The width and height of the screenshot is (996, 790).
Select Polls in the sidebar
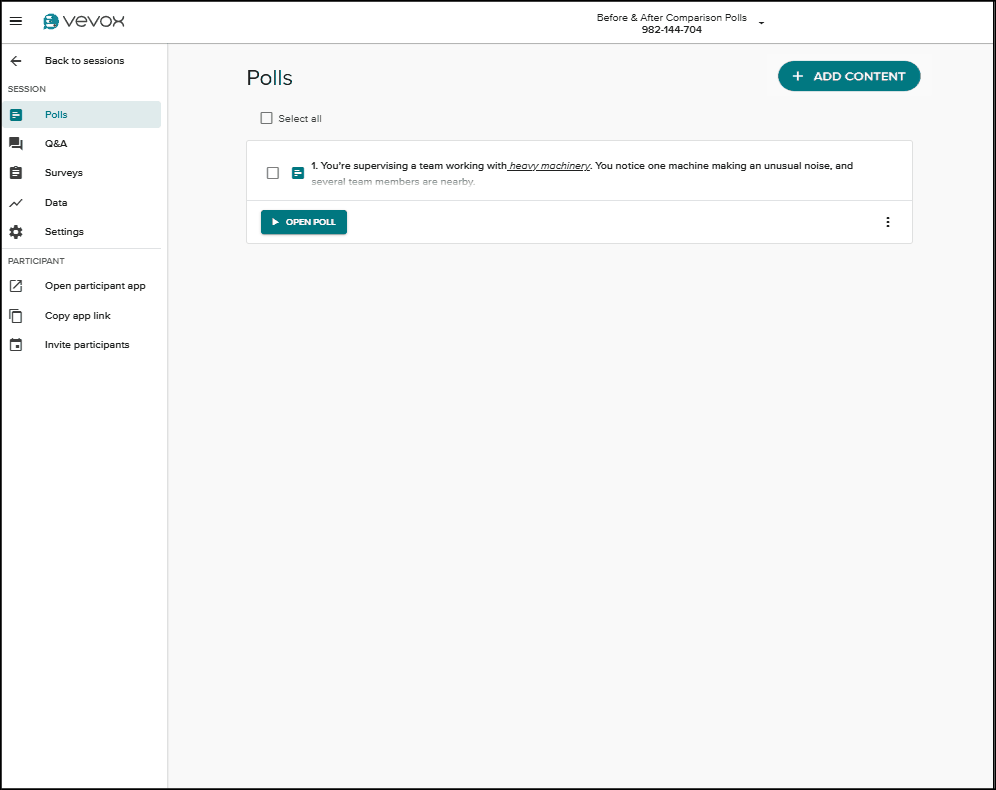click(57, 115)
